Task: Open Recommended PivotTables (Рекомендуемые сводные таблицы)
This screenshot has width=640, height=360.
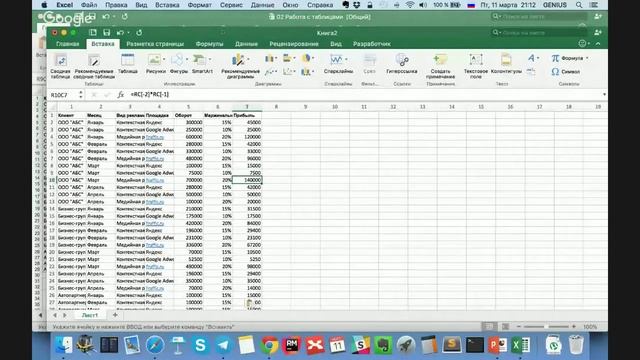Action: 94,66
